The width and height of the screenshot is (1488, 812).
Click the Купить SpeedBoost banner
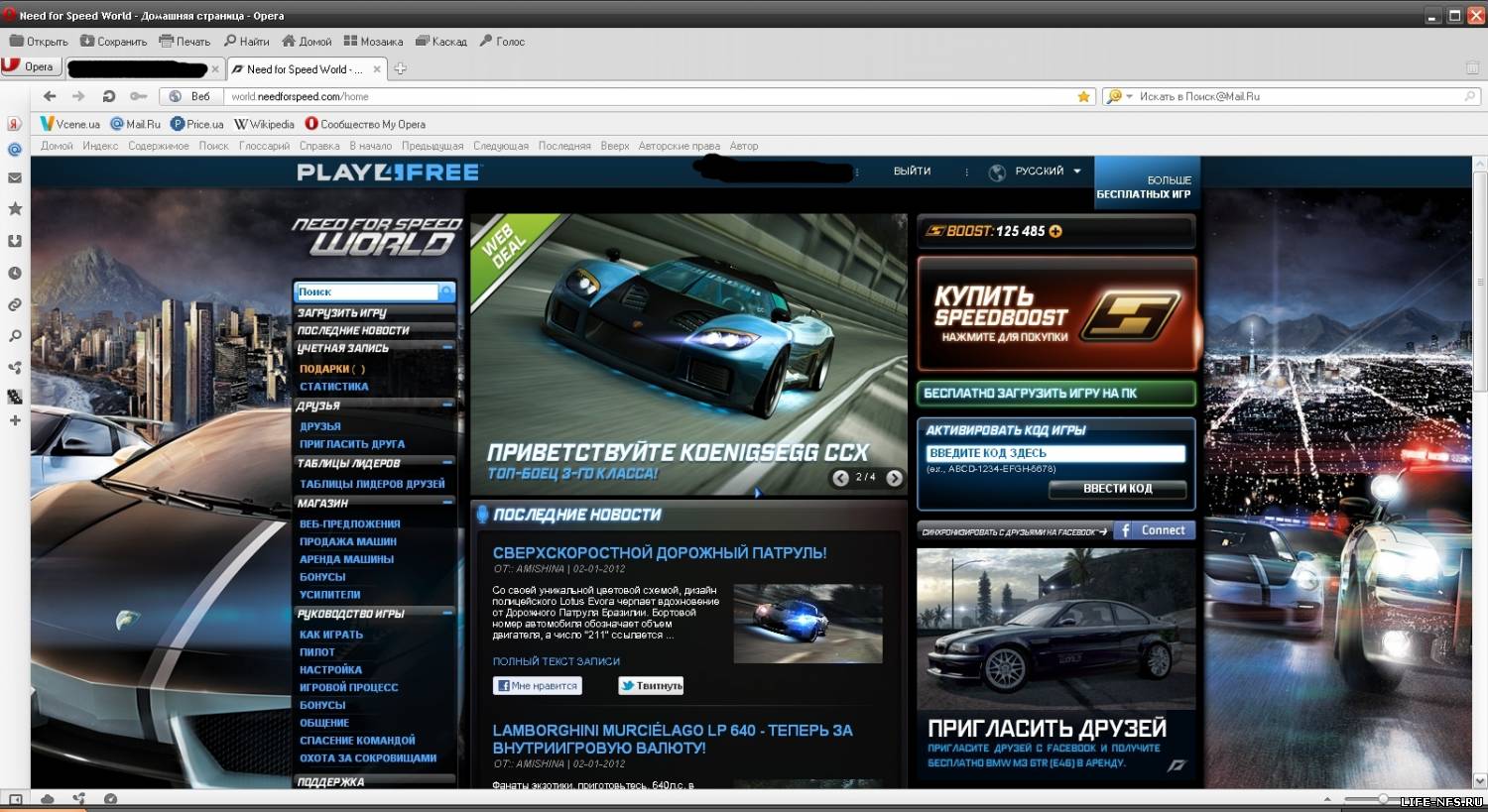tap(1056, 313)
